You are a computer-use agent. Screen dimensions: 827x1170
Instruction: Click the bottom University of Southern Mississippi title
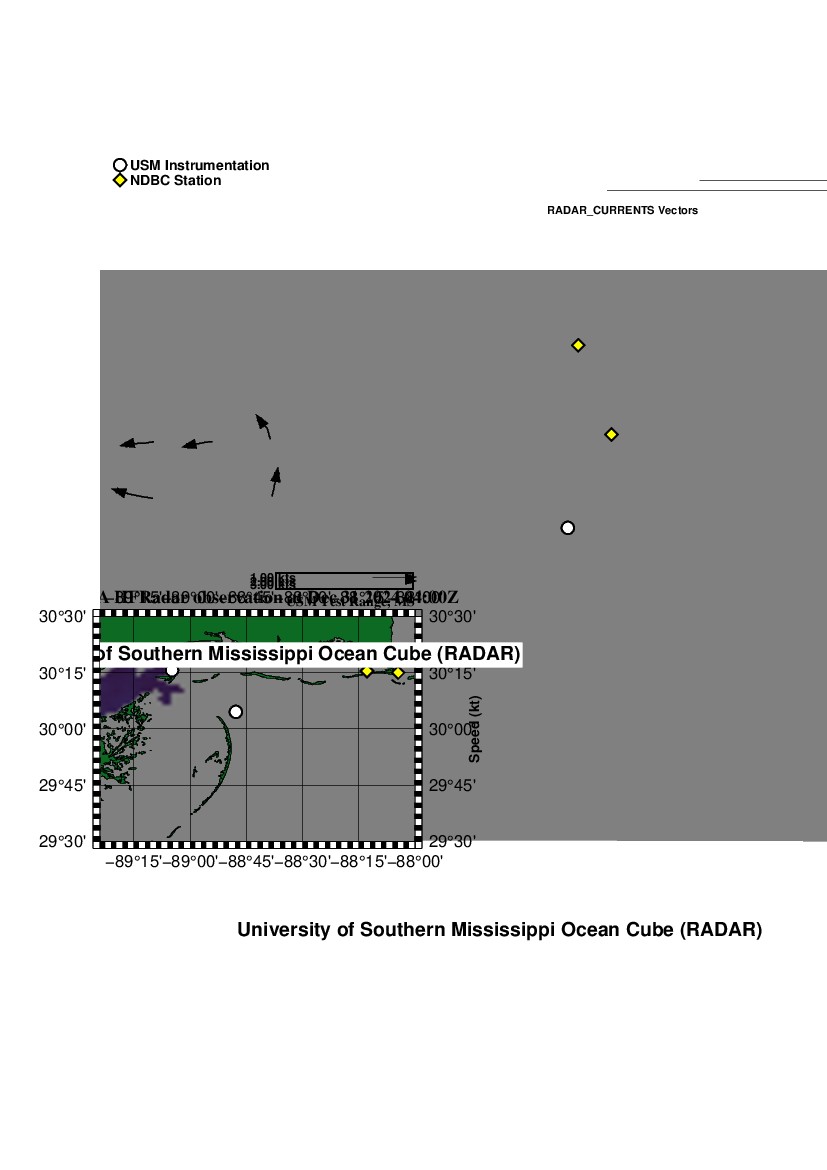click(x=499, y=930)
